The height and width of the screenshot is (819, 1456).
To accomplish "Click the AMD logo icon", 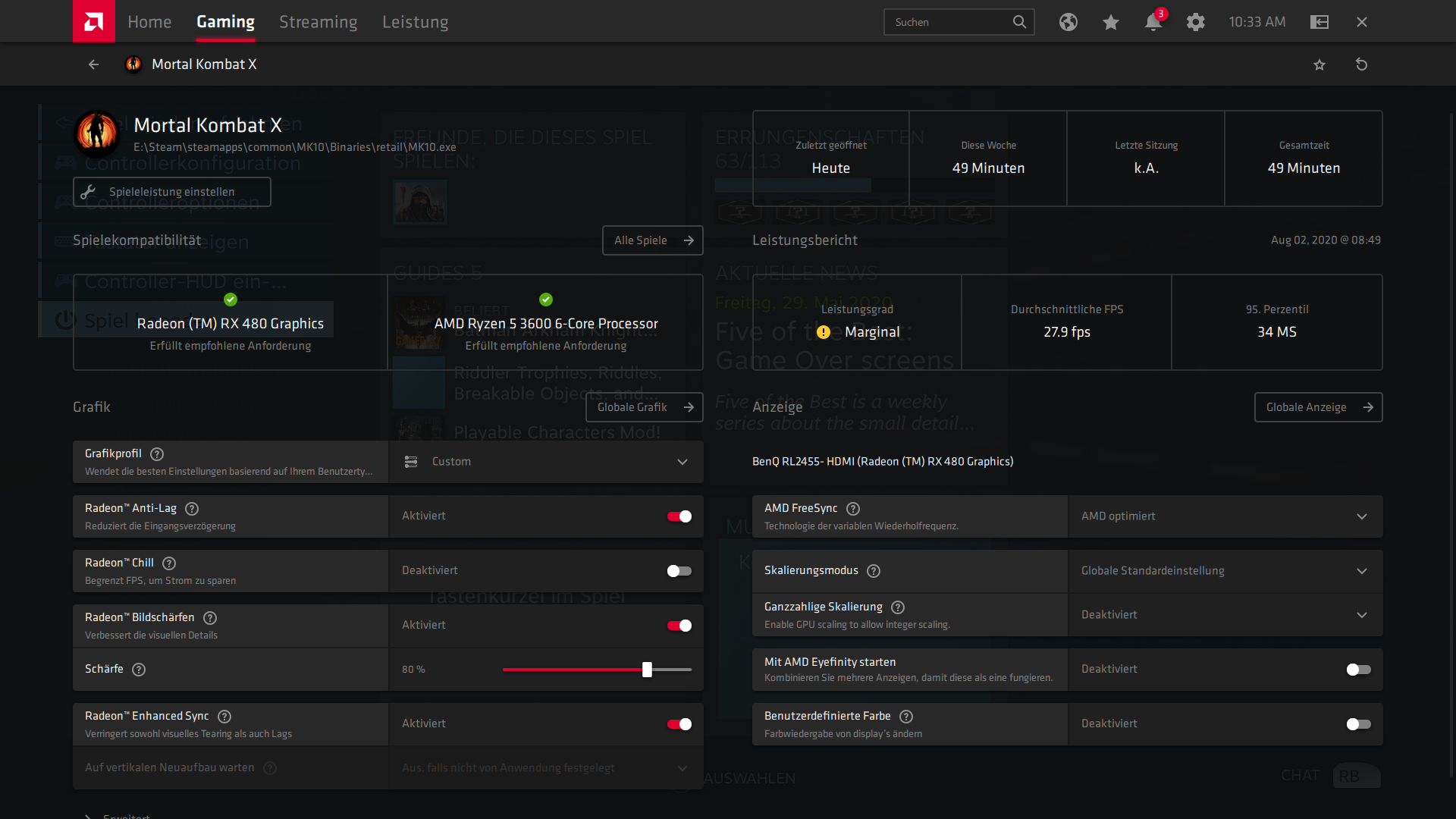I will click(94, 21).
